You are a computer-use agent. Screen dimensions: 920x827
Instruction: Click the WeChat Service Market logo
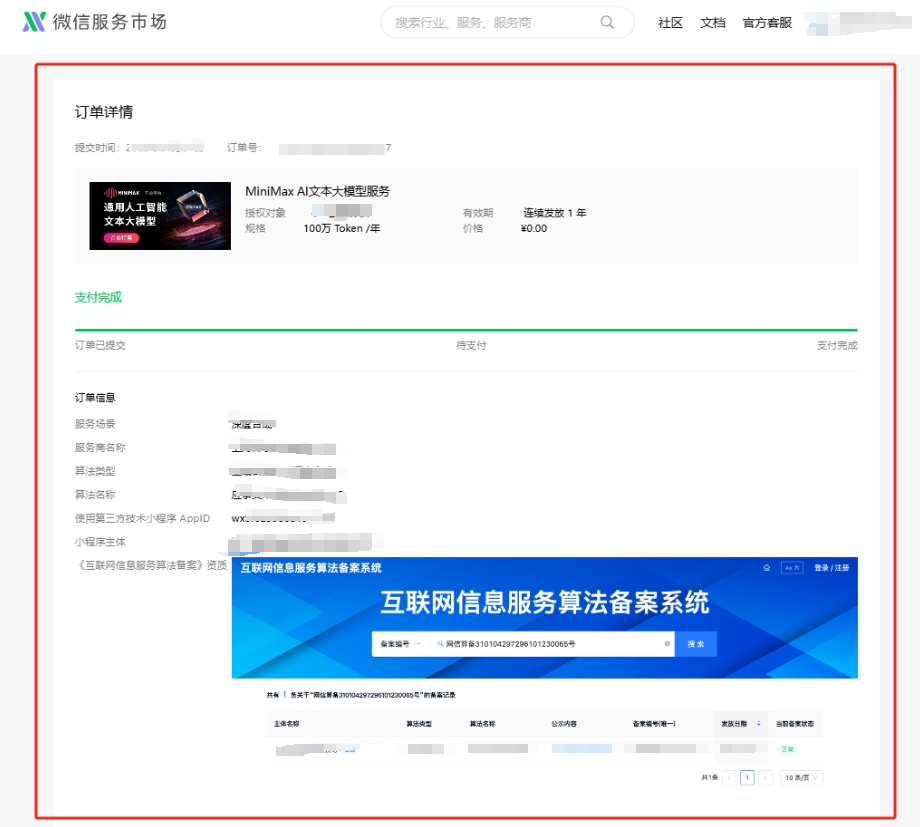(94, 22)
